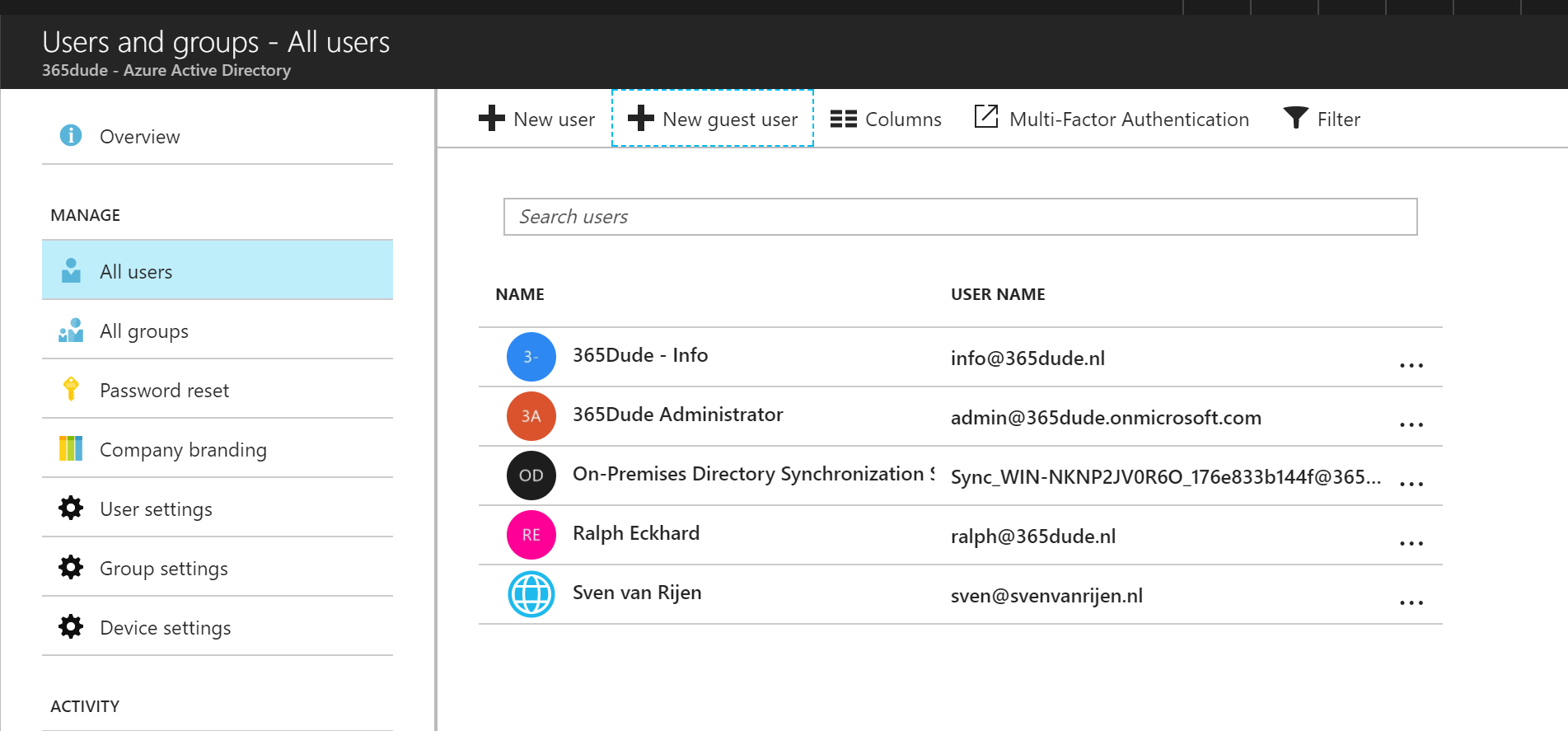
Task: Click the Company branding colored bars icon
Action: pyautogui.click(x=71, y=448)
